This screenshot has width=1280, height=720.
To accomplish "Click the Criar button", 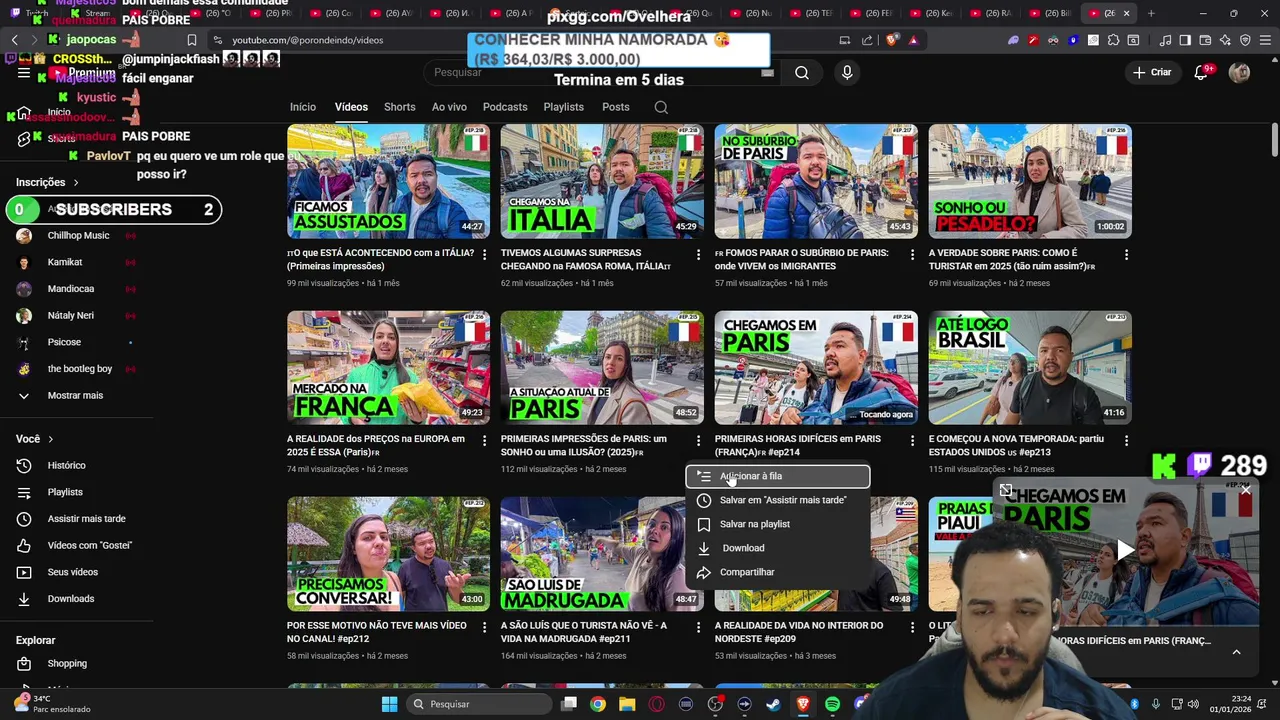I will [1152, 72].
